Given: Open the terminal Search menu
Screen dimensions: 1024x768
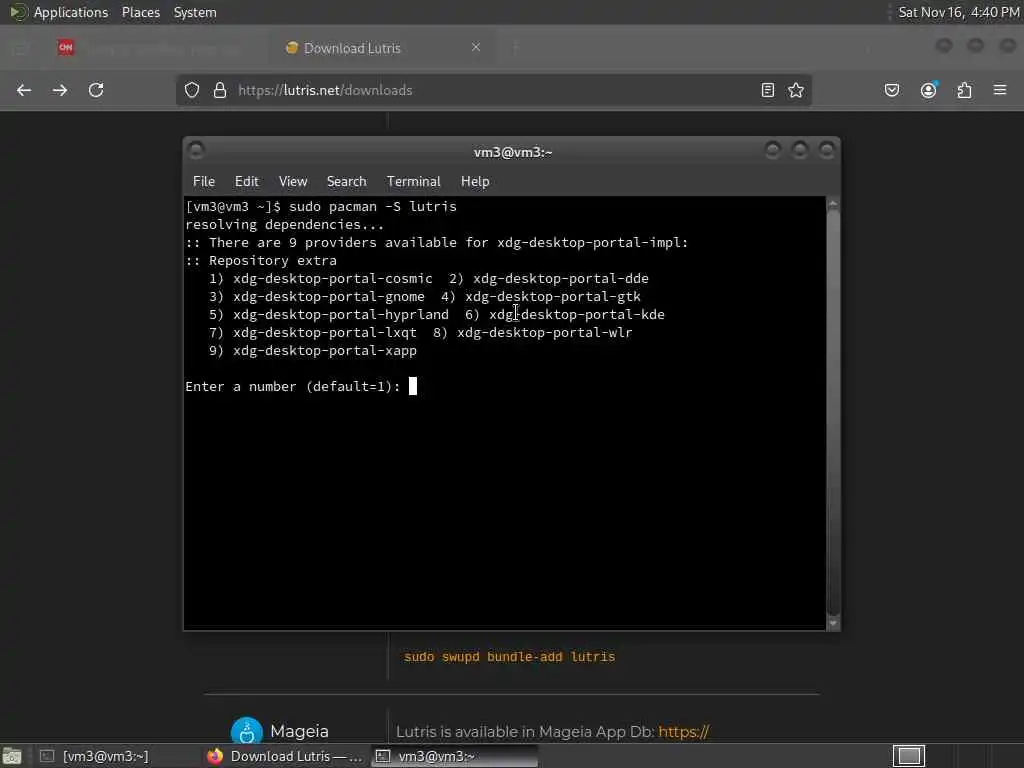Looking at the screenshot, I should pyautogui.click(x=346, y=182).
